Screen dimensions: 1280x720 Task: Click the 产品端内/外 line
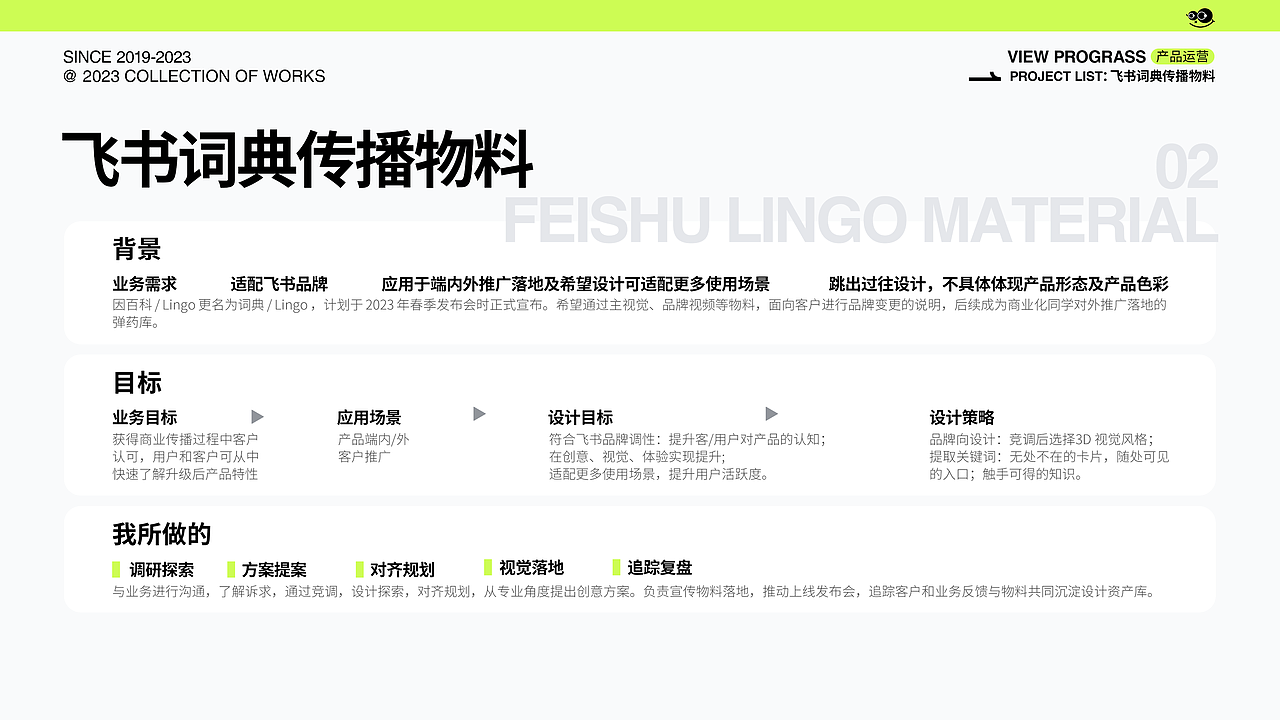point(373,439)
